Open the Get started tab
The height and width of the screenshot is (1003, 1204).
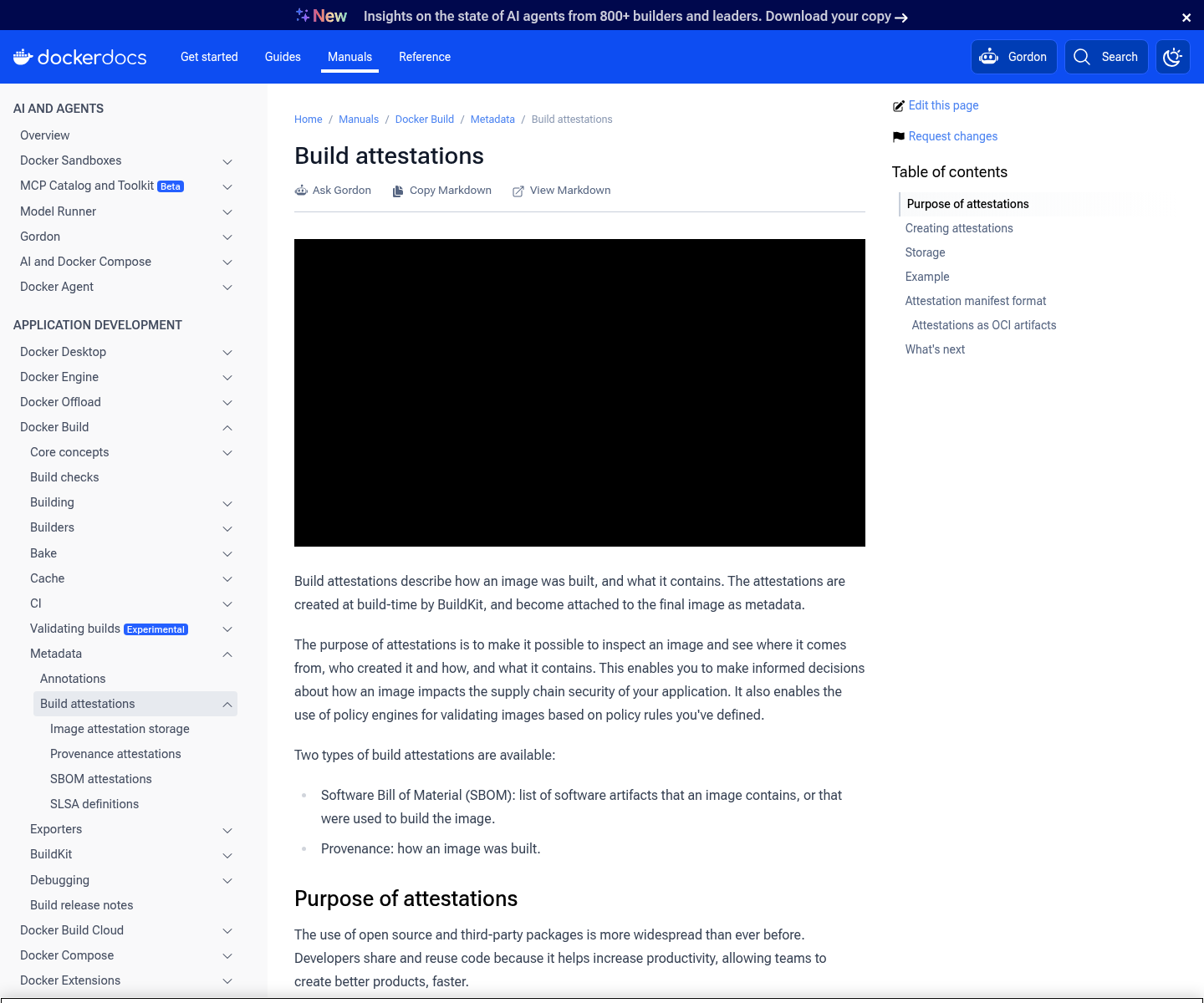click(209, 57)
